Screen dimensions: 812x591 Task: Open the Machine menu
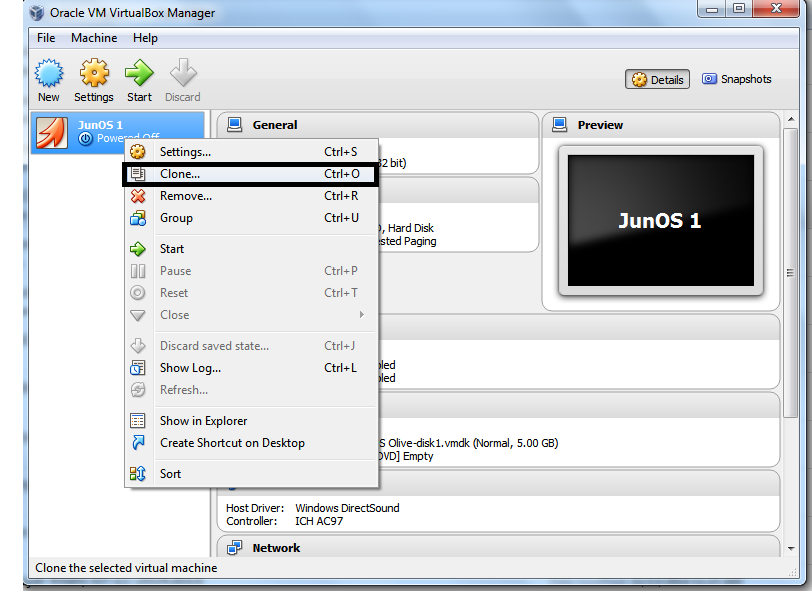pos(94,38)
